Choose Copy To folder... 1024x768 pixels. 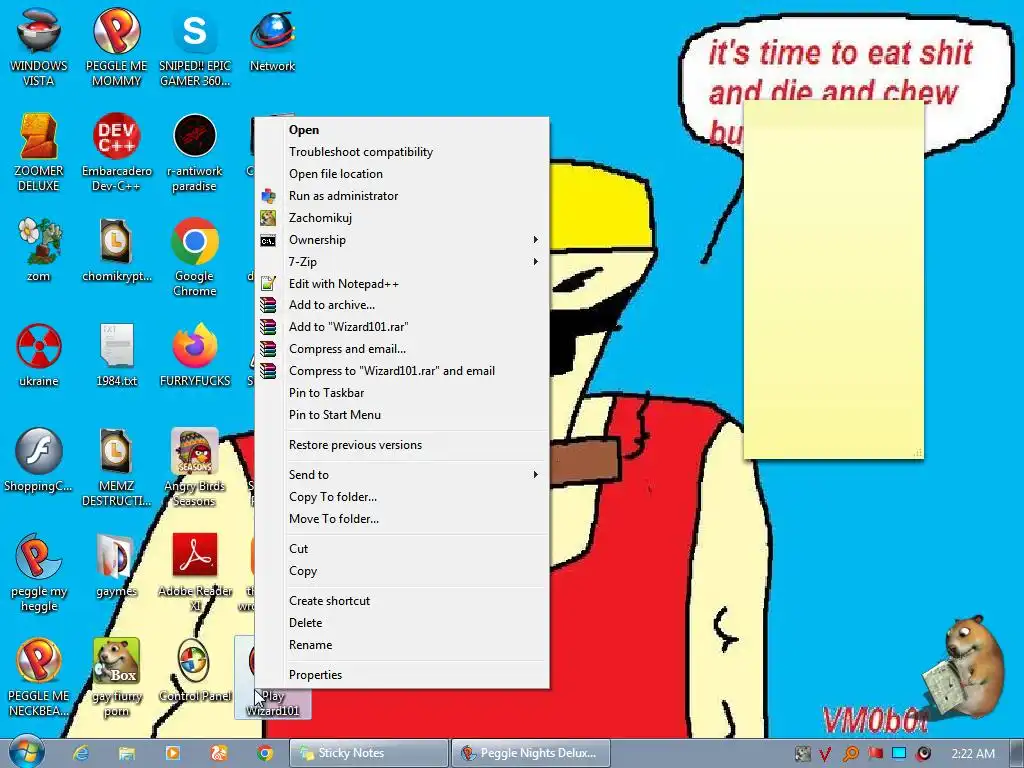click(402, 497)
